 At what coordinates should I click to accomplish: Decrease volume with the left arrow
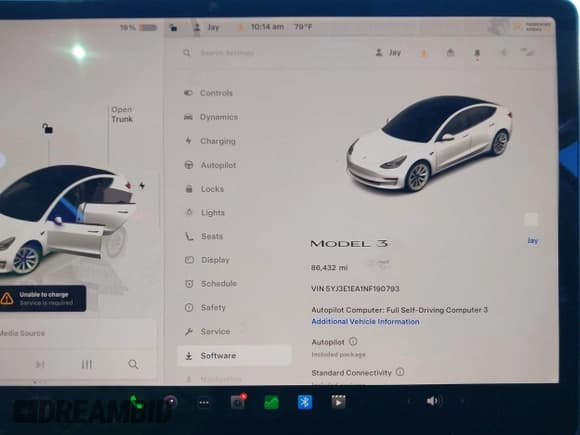click(409, 401)
